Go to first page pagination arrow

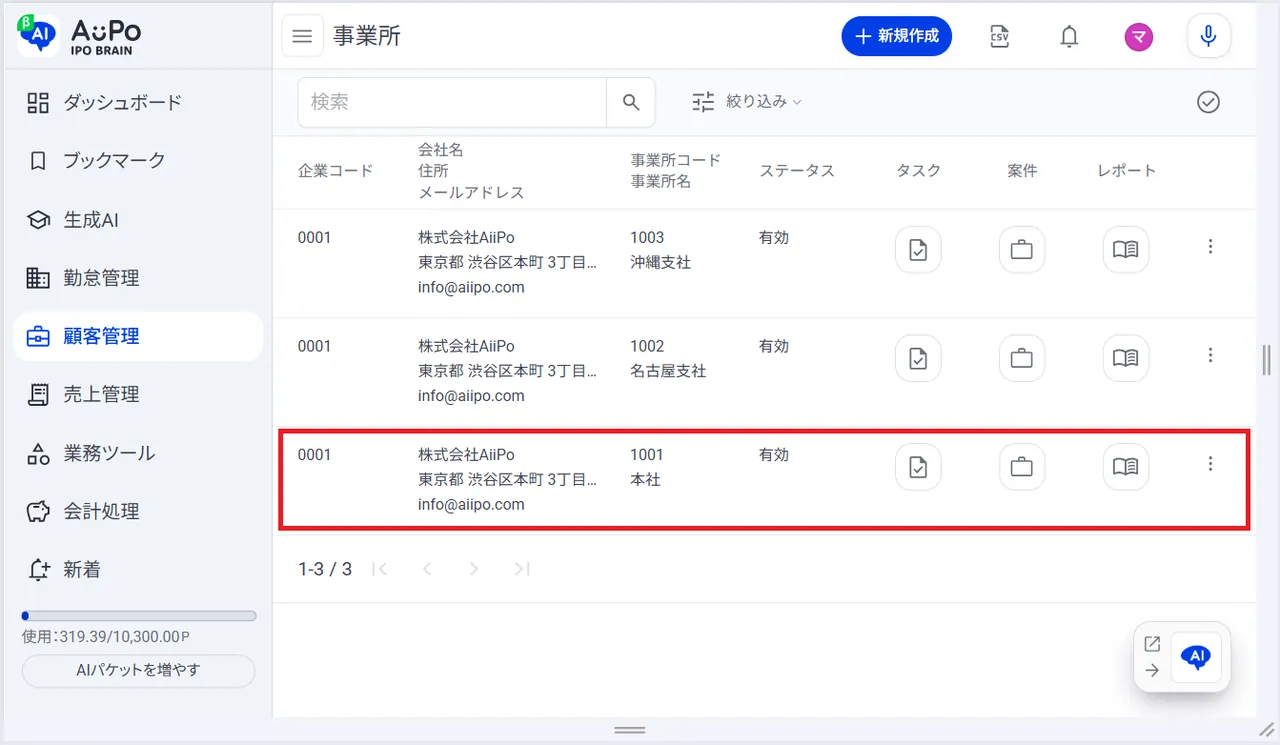click(x=379, y=569)
